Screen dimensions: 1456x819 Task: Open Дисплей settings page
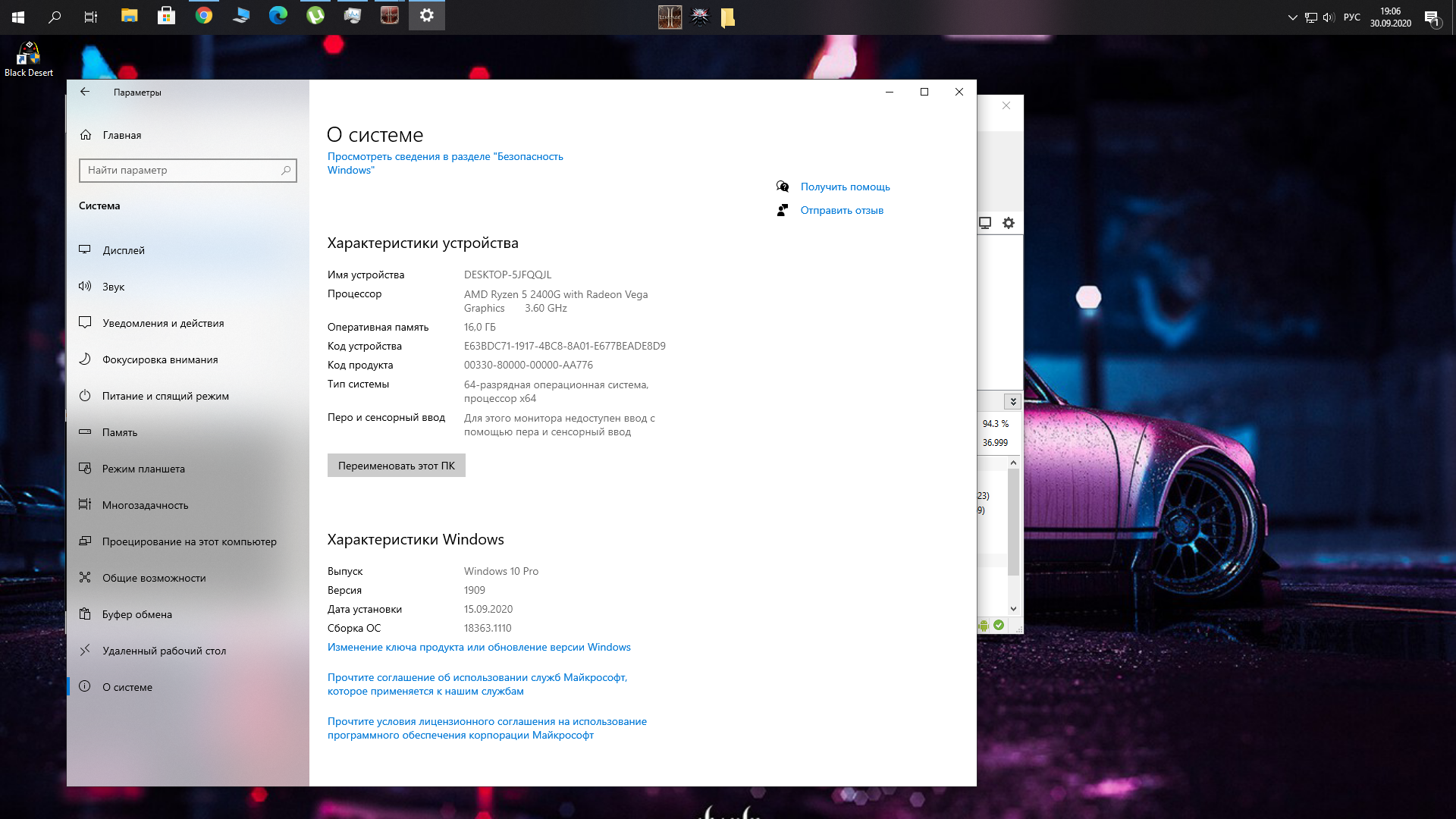tap(187, 250)
